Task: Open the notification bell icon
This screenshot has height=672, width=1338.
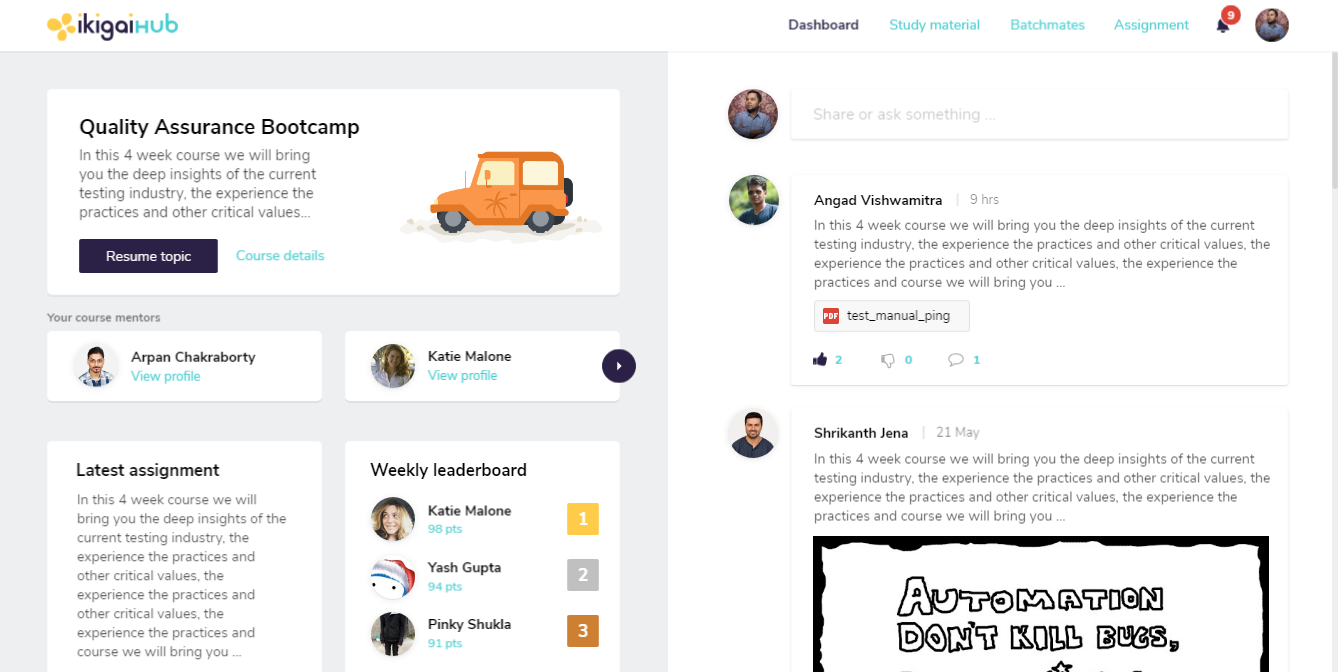Action: click(x=1222, y=26)
